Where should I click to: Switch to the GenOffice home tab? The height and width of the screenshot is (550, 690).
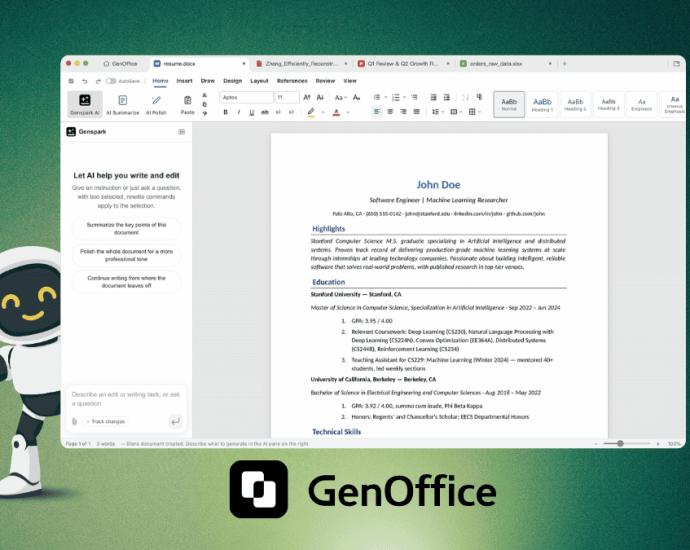tap(121, 64)
